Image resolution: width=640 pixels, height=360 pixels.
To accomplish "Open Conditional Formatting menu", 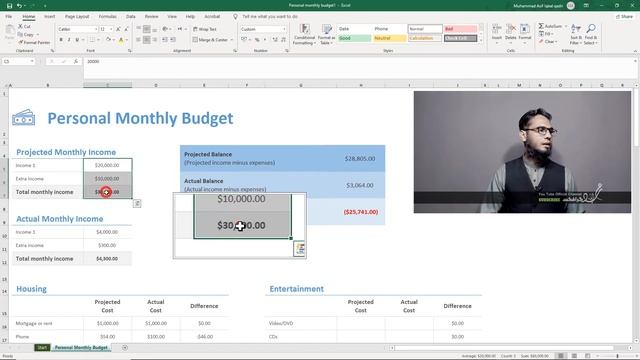I will tap(304, 34).
